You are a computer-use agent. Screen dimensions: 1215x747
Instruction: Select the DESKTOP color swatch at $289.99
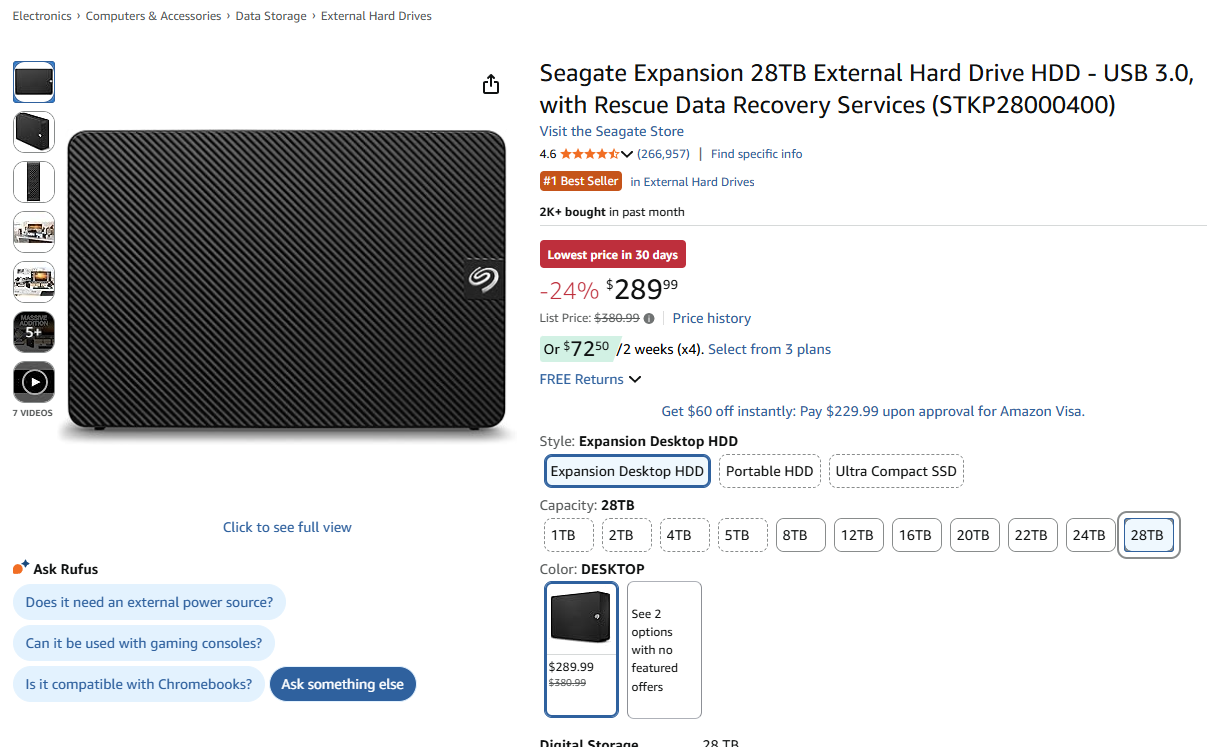pyautogui.click(x=581, y=648)
